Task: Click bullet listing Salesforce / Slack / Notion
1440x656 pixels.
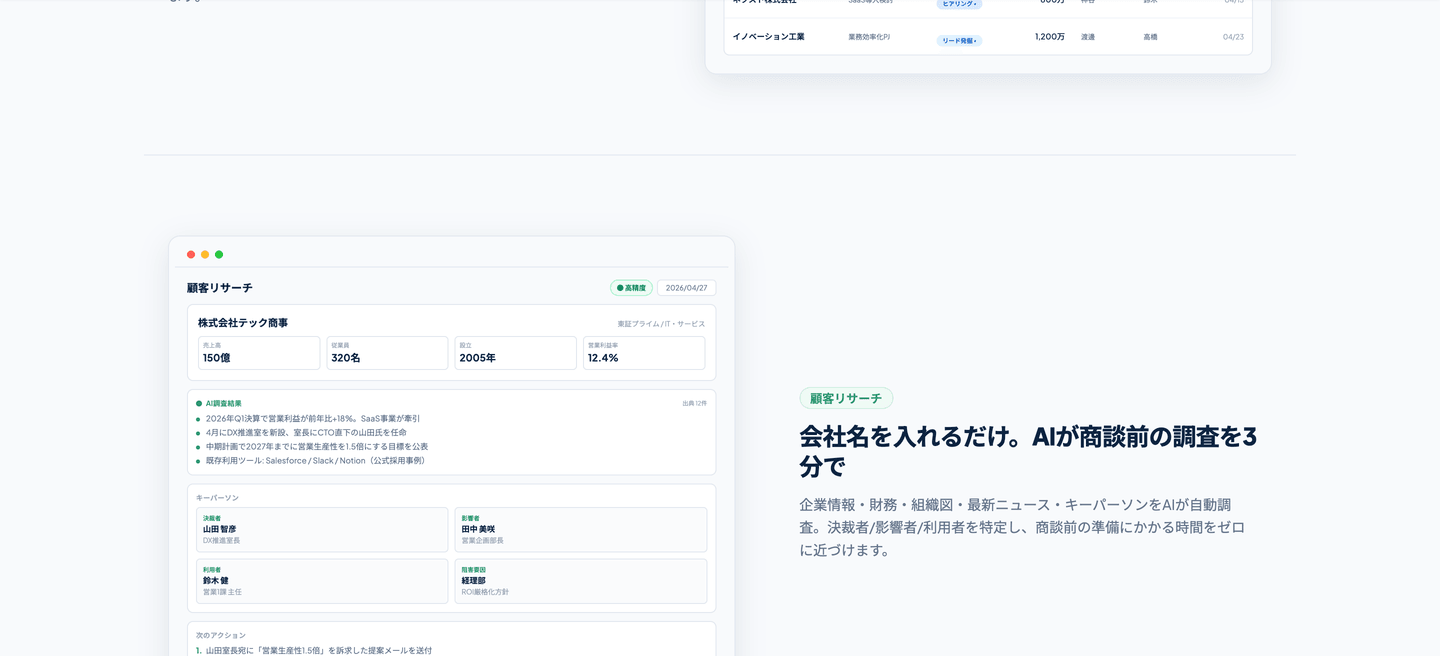Action: [318, 461]
